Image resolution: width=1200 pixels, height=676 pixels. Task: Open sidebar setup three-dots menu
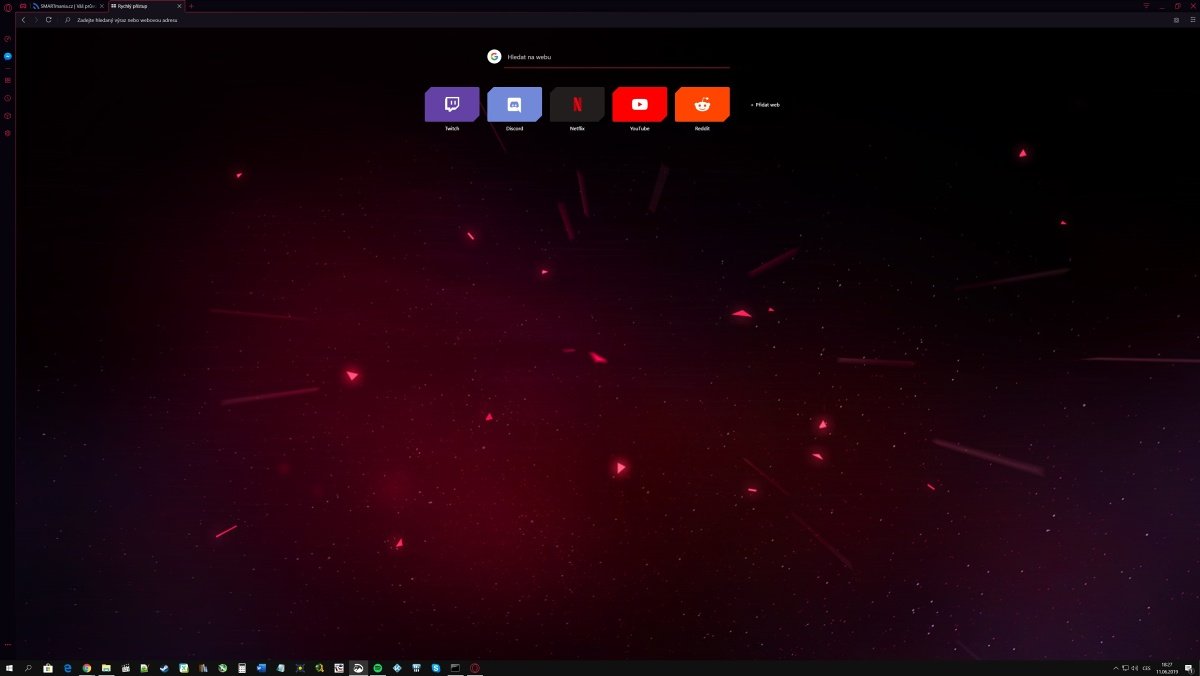pos(8,645)
